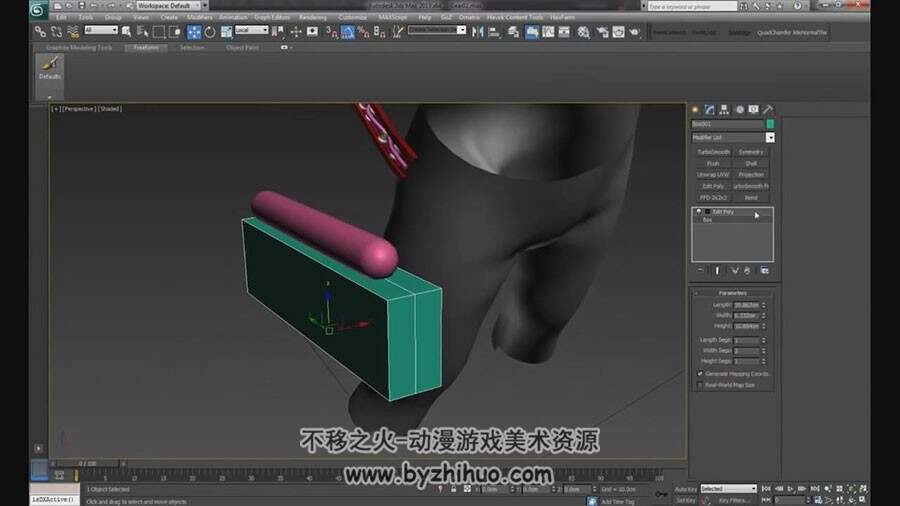Click the Unlink Selection tool
This screenshot has height=506, width=900.
pyautogui.click(x=56, y=32)
